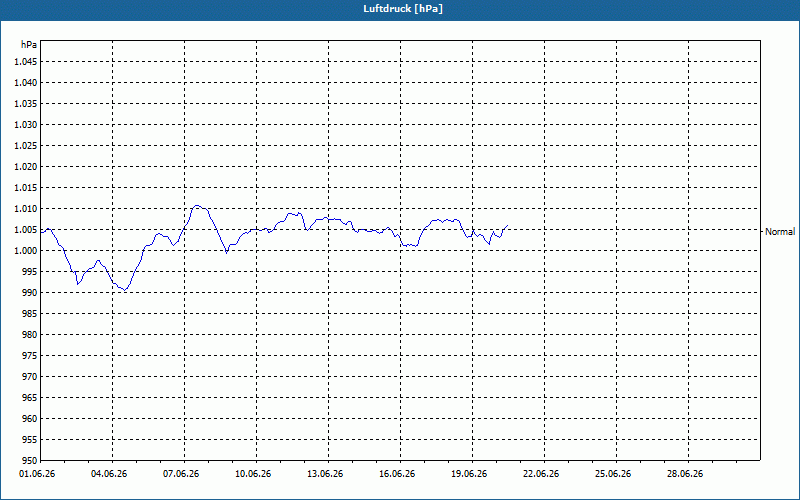This screenshot has width=800, height=500.
Task: Click the 01.06.26 date label
Action: (37, 474)
